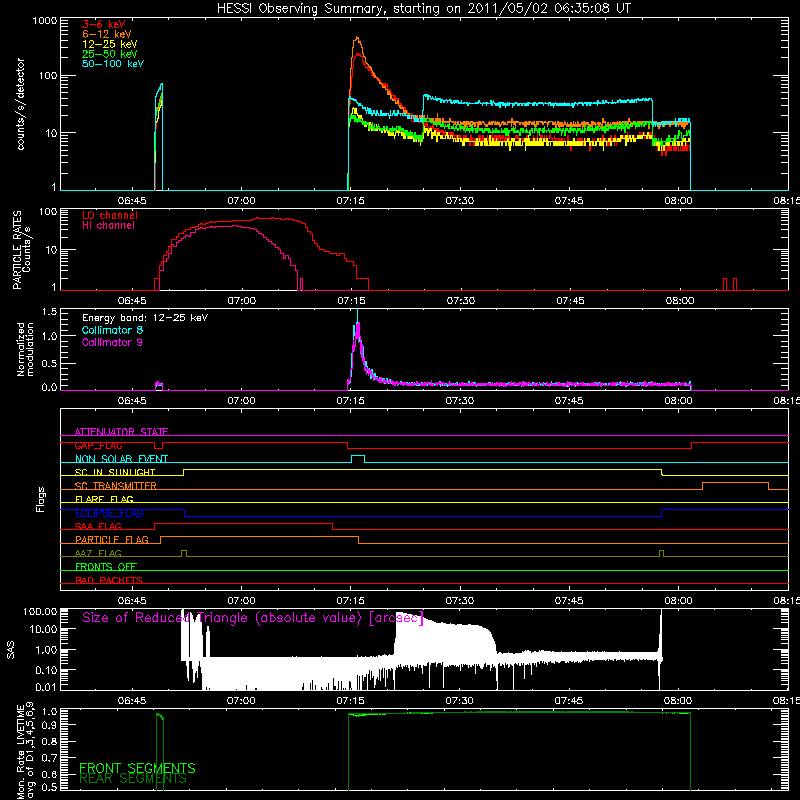
Task: Click the FLARE_FLAG label
Action: (x=104, y=499)
